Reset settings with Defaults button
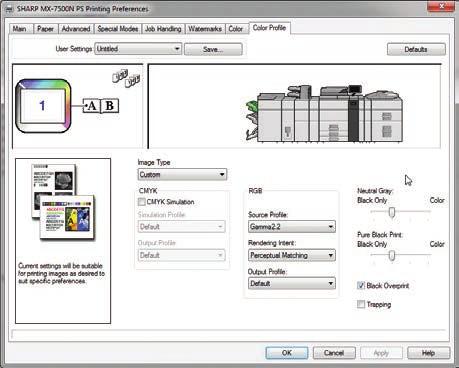The image size is (459, 368). point(416,49)
